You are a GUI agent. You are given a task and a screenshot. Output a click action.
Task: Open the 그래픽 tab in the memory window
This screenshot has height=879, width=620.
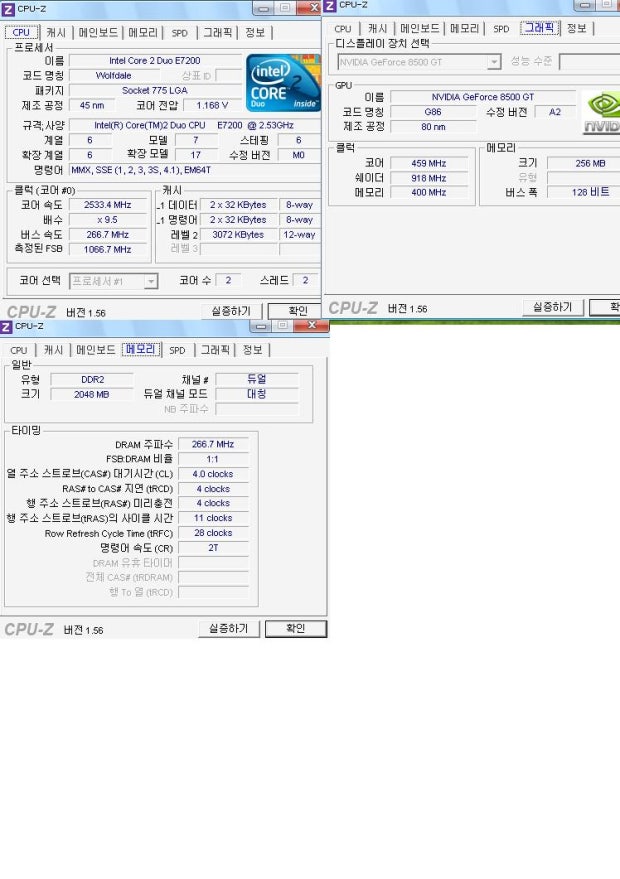[216, 351]
